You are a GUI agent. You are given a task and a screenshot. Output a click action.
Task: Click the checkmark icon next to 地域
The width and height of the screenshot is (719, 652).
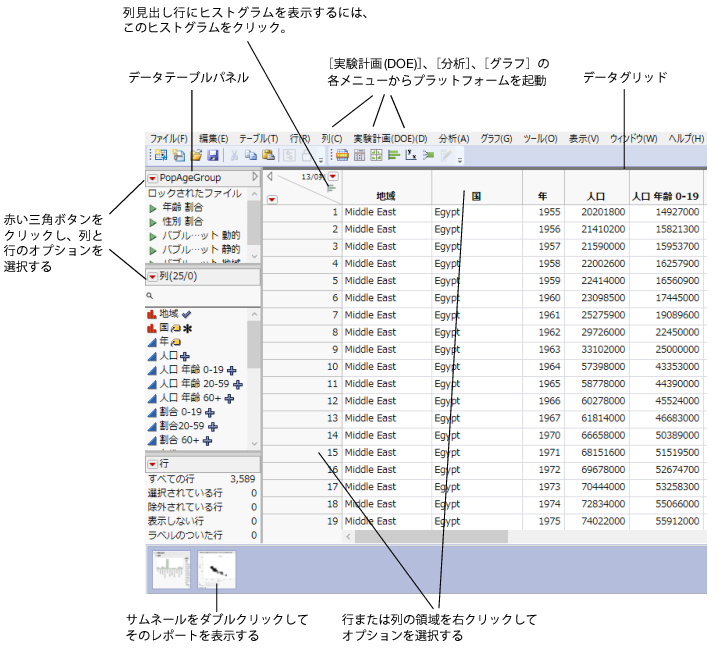click(186, 315)
